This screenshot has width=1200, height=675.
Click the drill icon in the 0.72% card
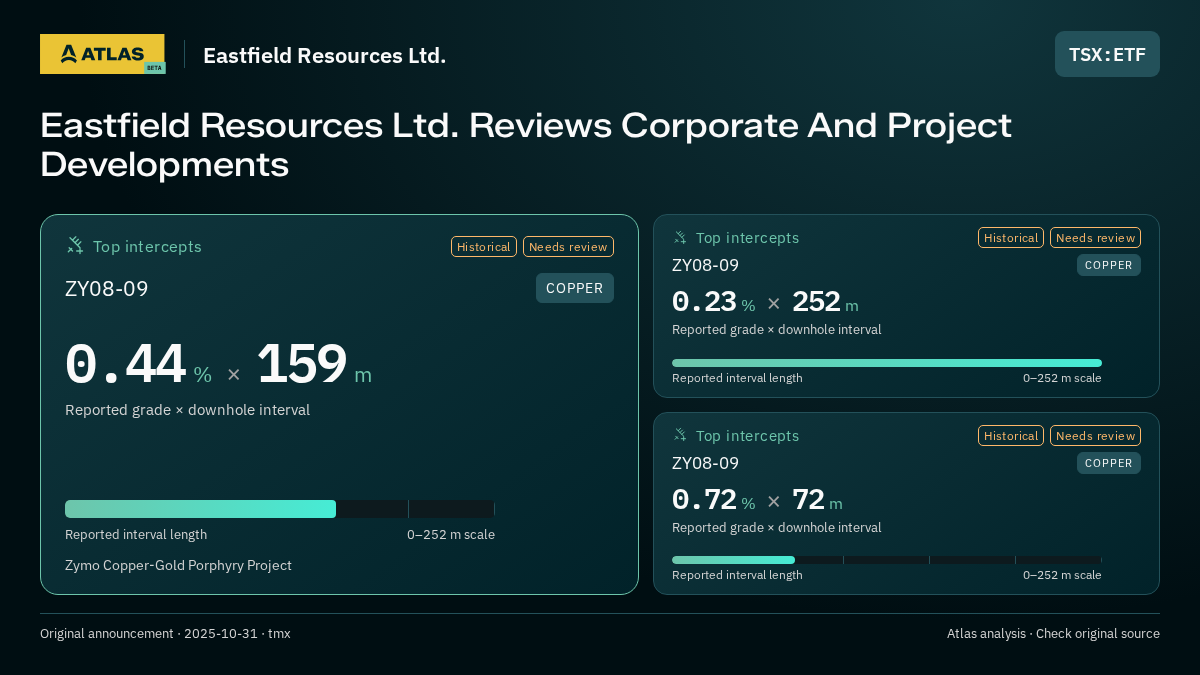(680, 435)
